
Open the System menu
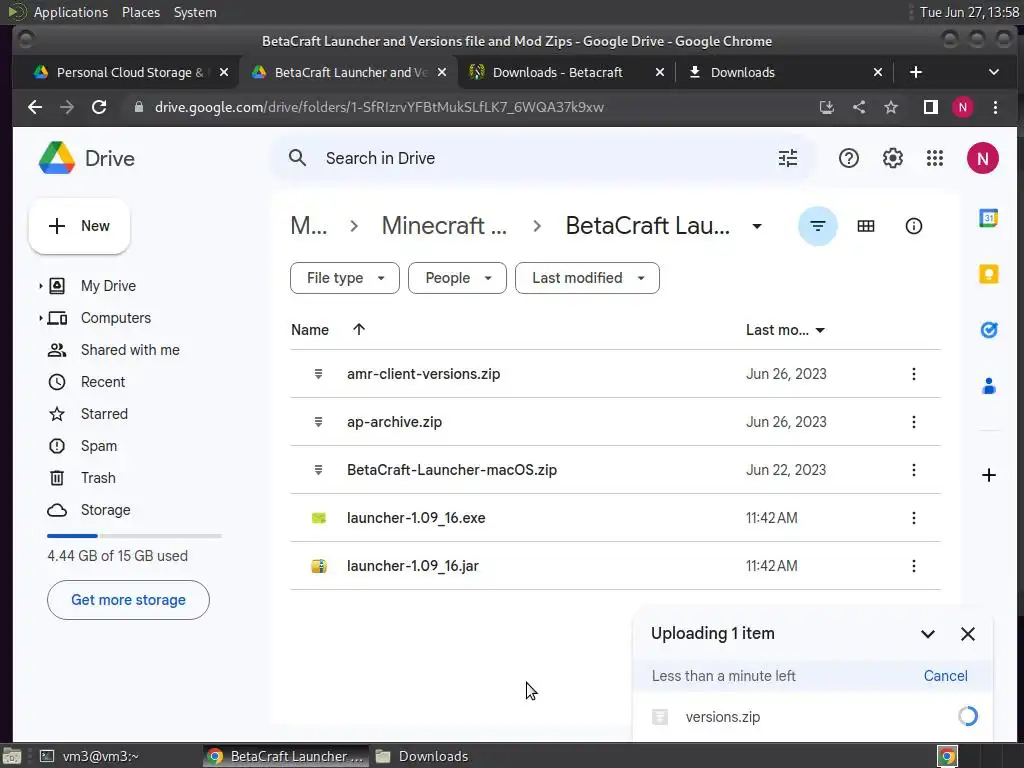(195, 12)
